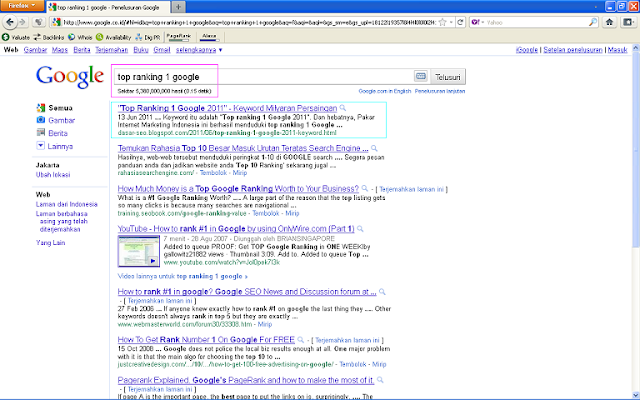640x400 pixels.
Task: Click Terjemahkan laman ini beside How To Get Rank result
Action: click(x=347, y=340)
